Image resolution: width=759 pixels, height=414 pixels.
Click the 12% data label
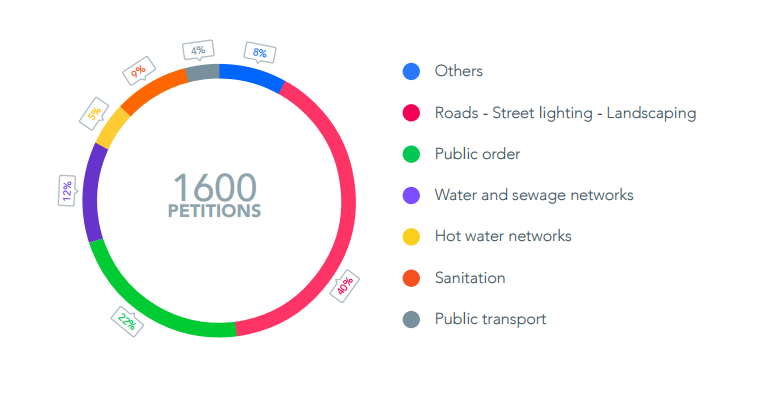pos(66,191)
